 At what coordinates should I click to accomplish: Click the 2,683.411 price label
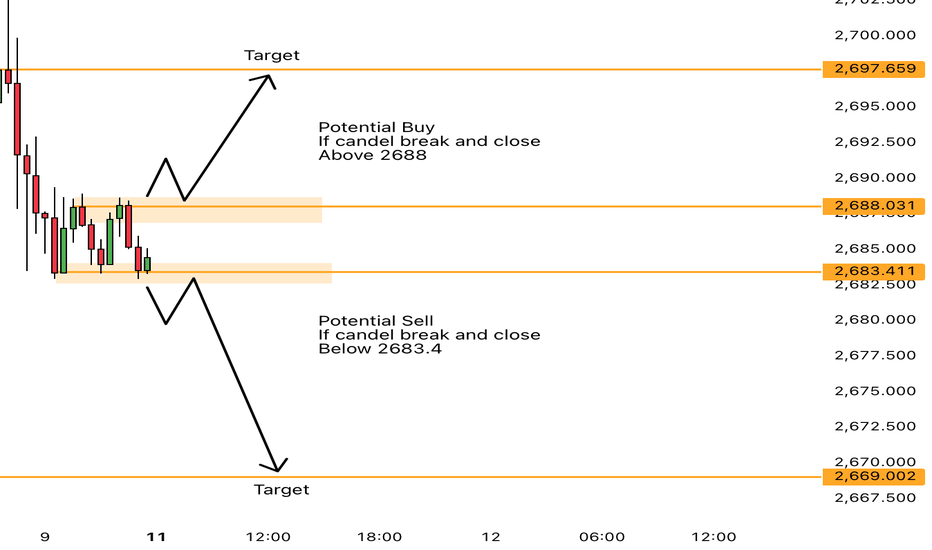(x=874, y=272)
